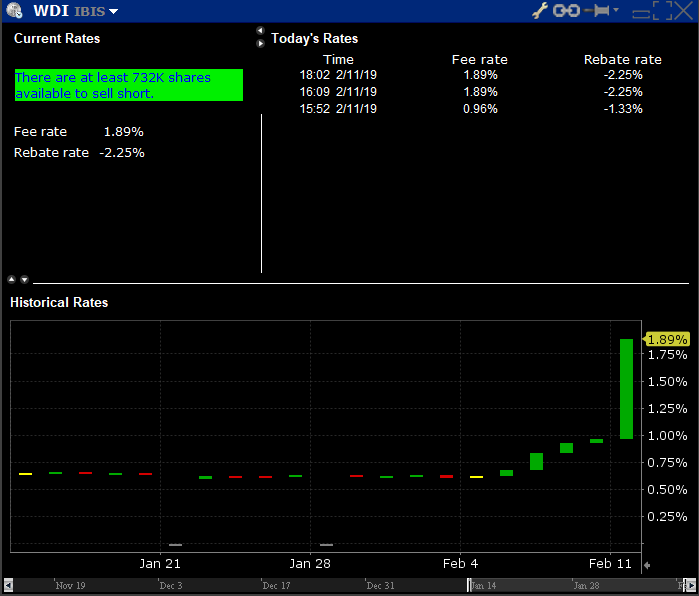Click the Fee rate column header

[x=480, y=60]
